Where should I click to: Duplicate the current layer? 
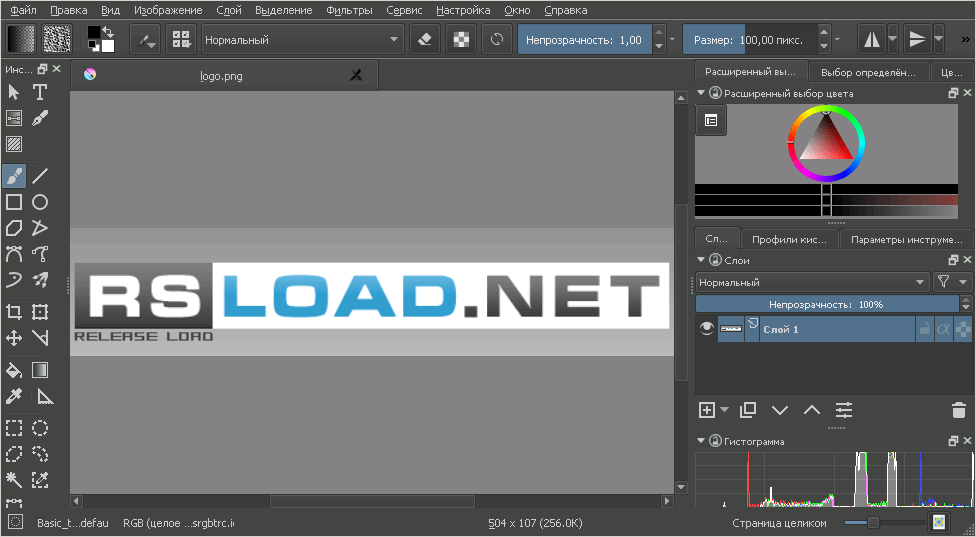coord(748,410)
